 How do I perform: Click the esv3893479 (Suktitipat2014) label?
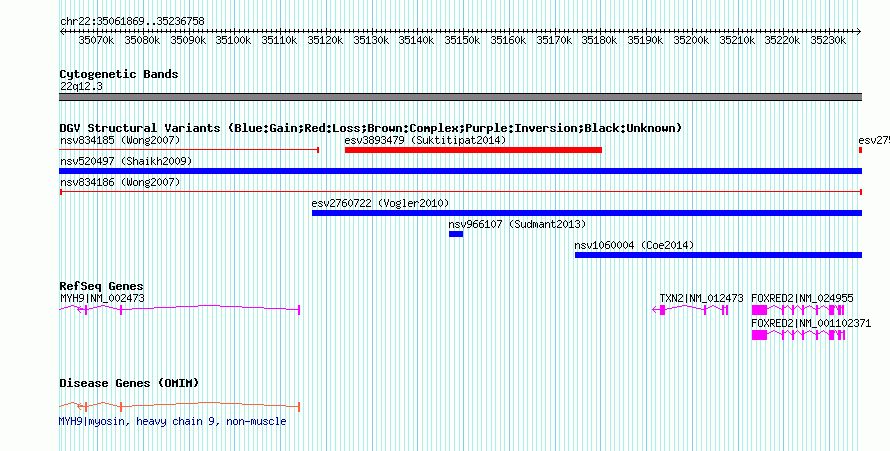coord(425,140)
